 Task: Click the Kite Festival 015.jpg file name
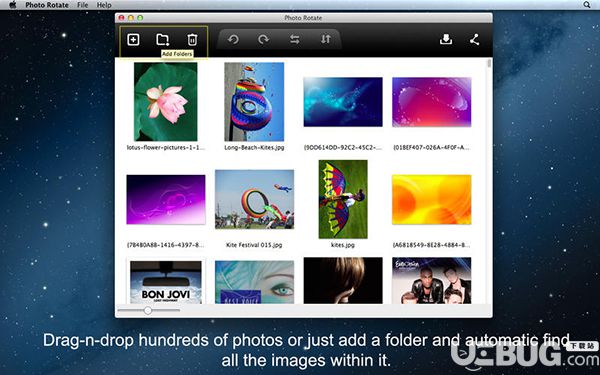coord(254,245)
